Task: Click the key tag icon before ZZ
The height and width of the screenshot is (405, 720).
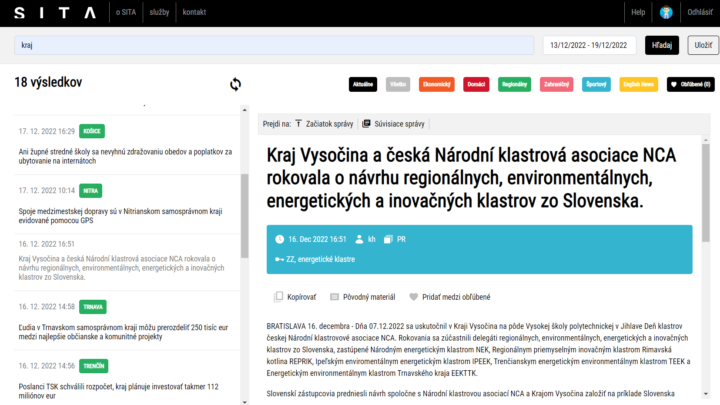Action: point(279,259)
